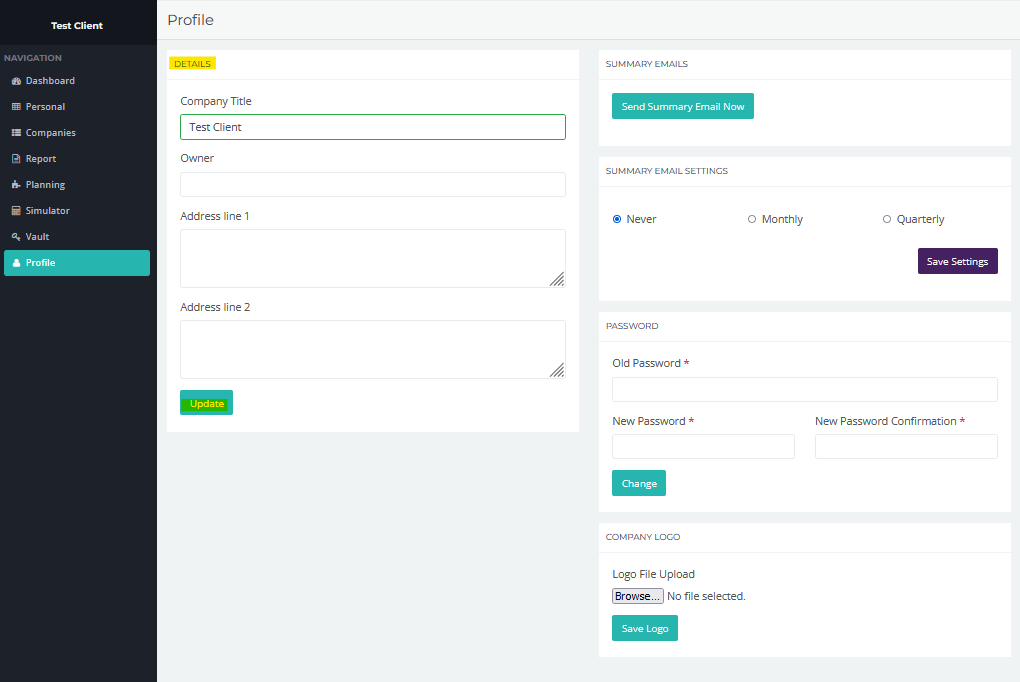Click the Simulator calculator icon in sidebar
This screenshot has height=682, width=1020.
coord(16,211)
